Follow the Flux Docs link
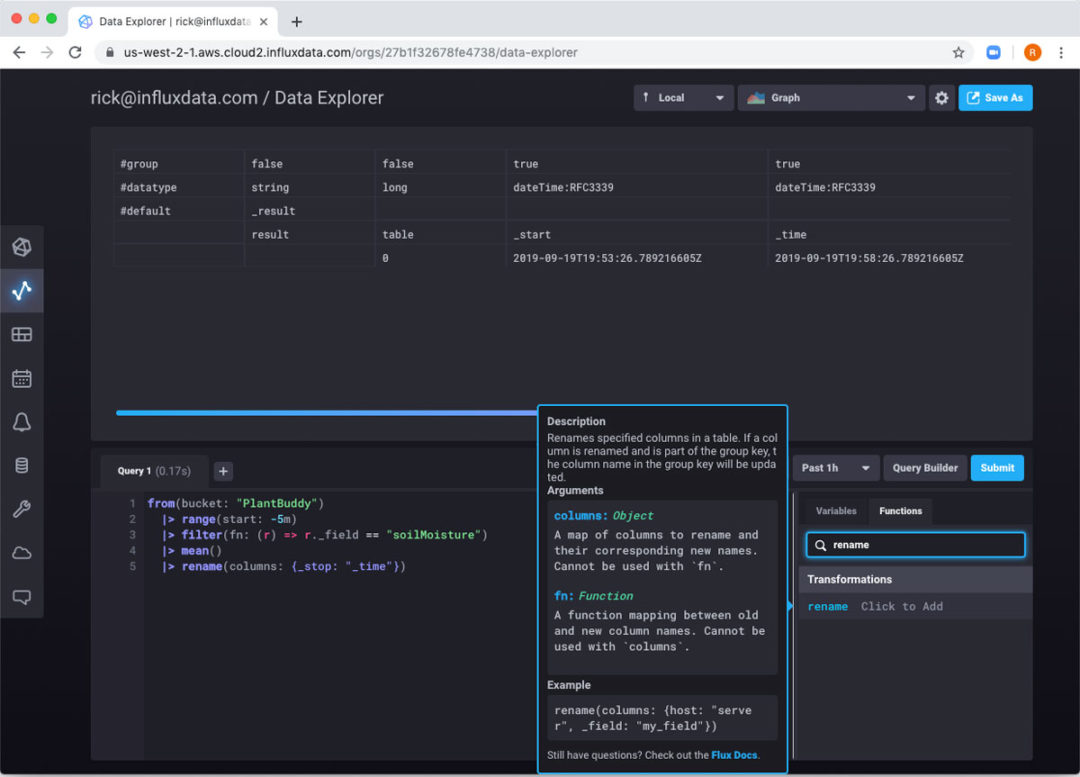Image resolution: width=1080 pixels, height=777 pixels. 734,755
